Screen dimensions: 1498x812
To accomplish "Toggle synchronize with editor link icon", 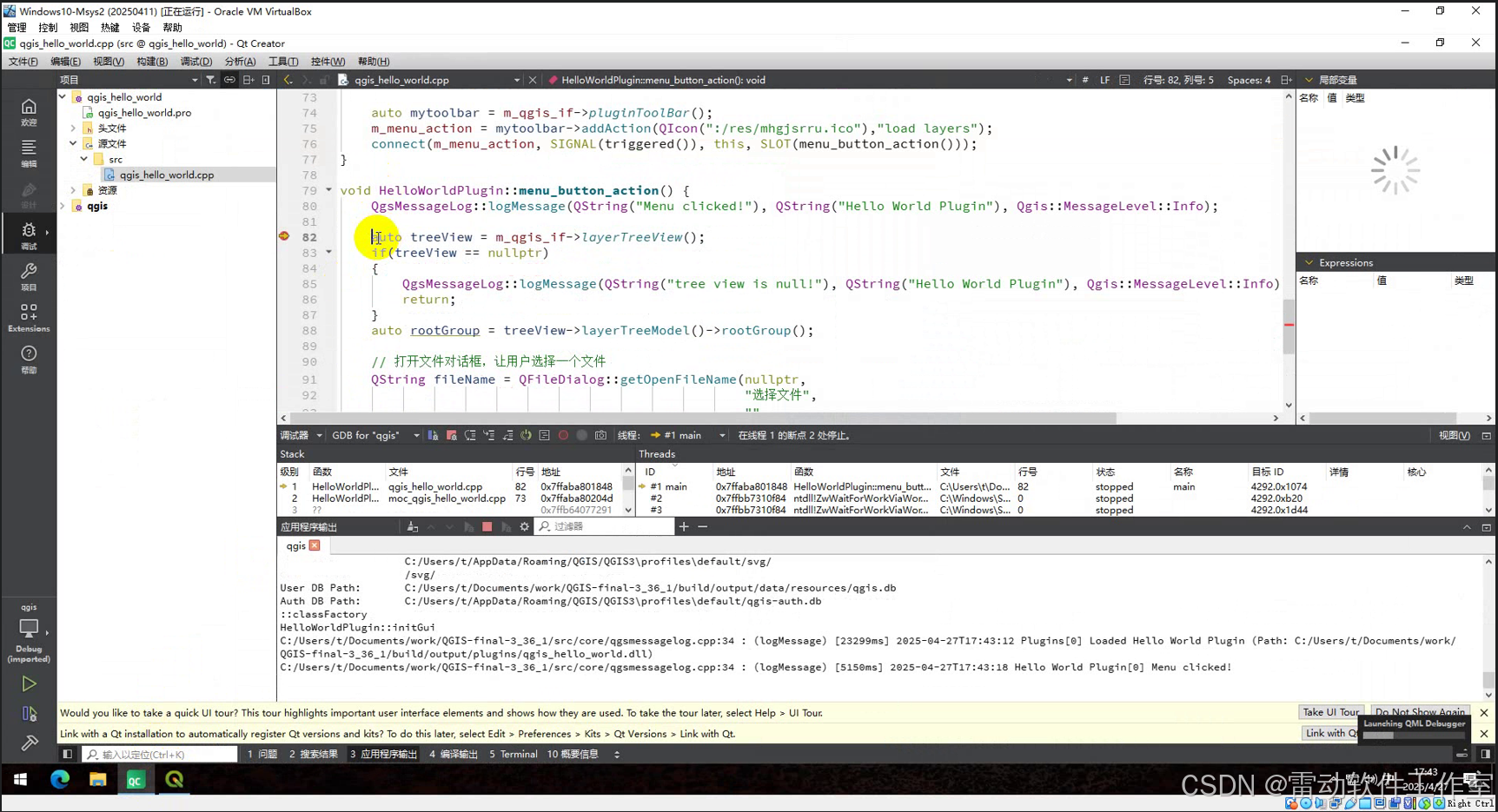I will 229,80.
